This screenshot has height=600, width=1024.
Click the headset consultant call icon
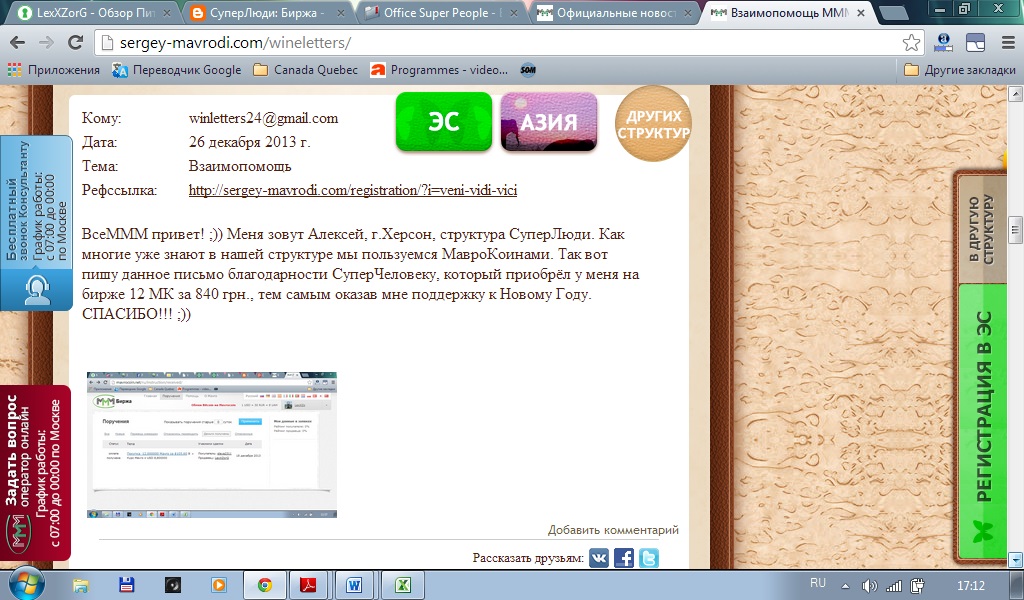click(x=37, y=289)
